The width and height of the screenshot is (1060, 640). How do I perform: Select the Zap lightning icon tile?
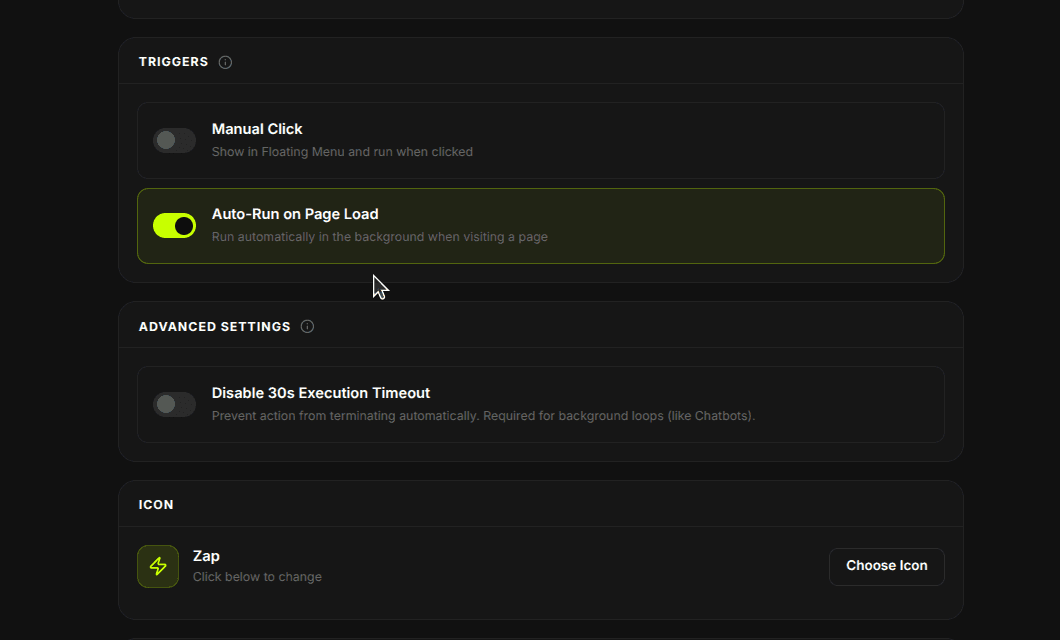coord(158,566)
